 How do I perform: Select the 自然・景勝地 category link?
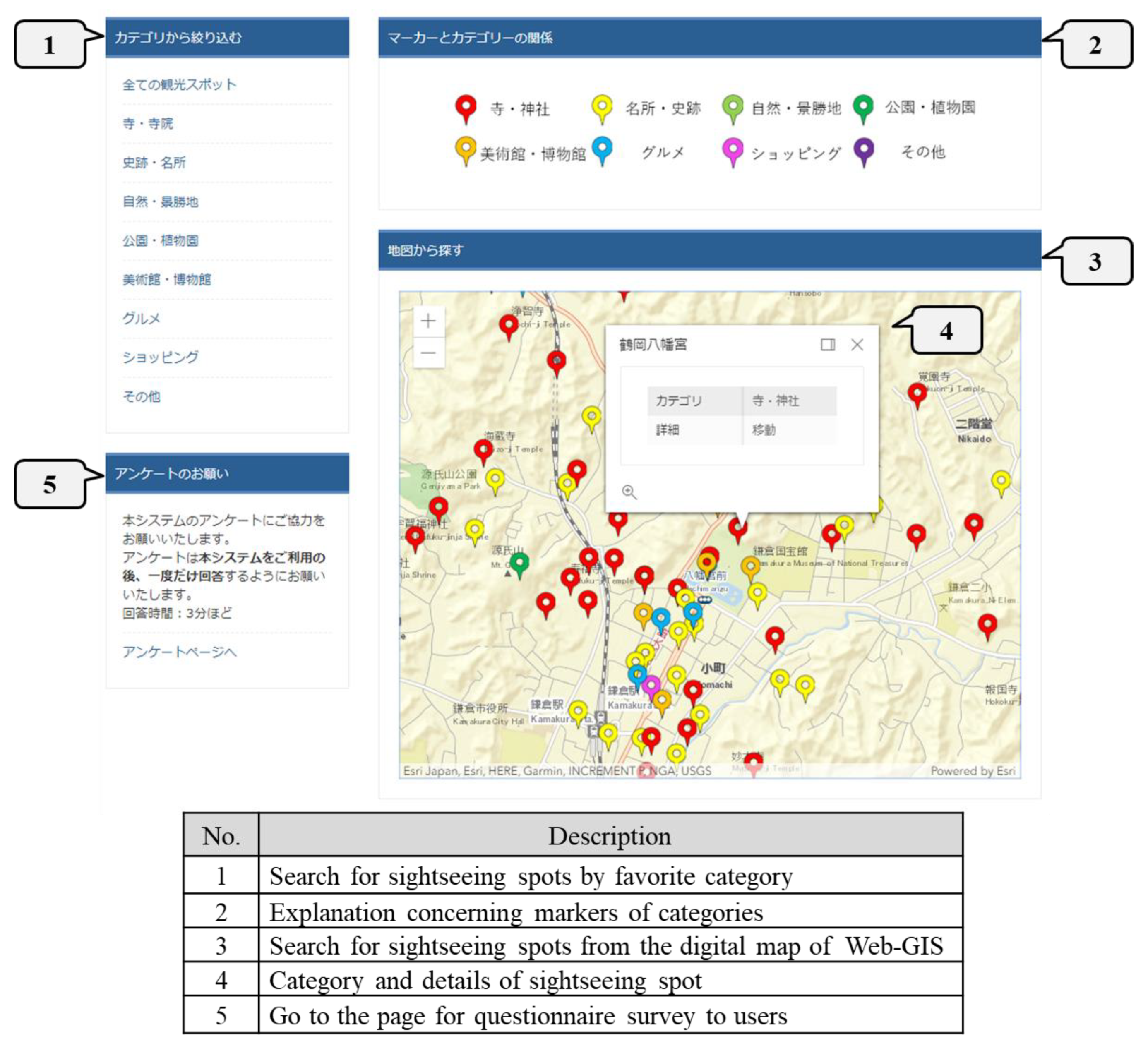160,202
